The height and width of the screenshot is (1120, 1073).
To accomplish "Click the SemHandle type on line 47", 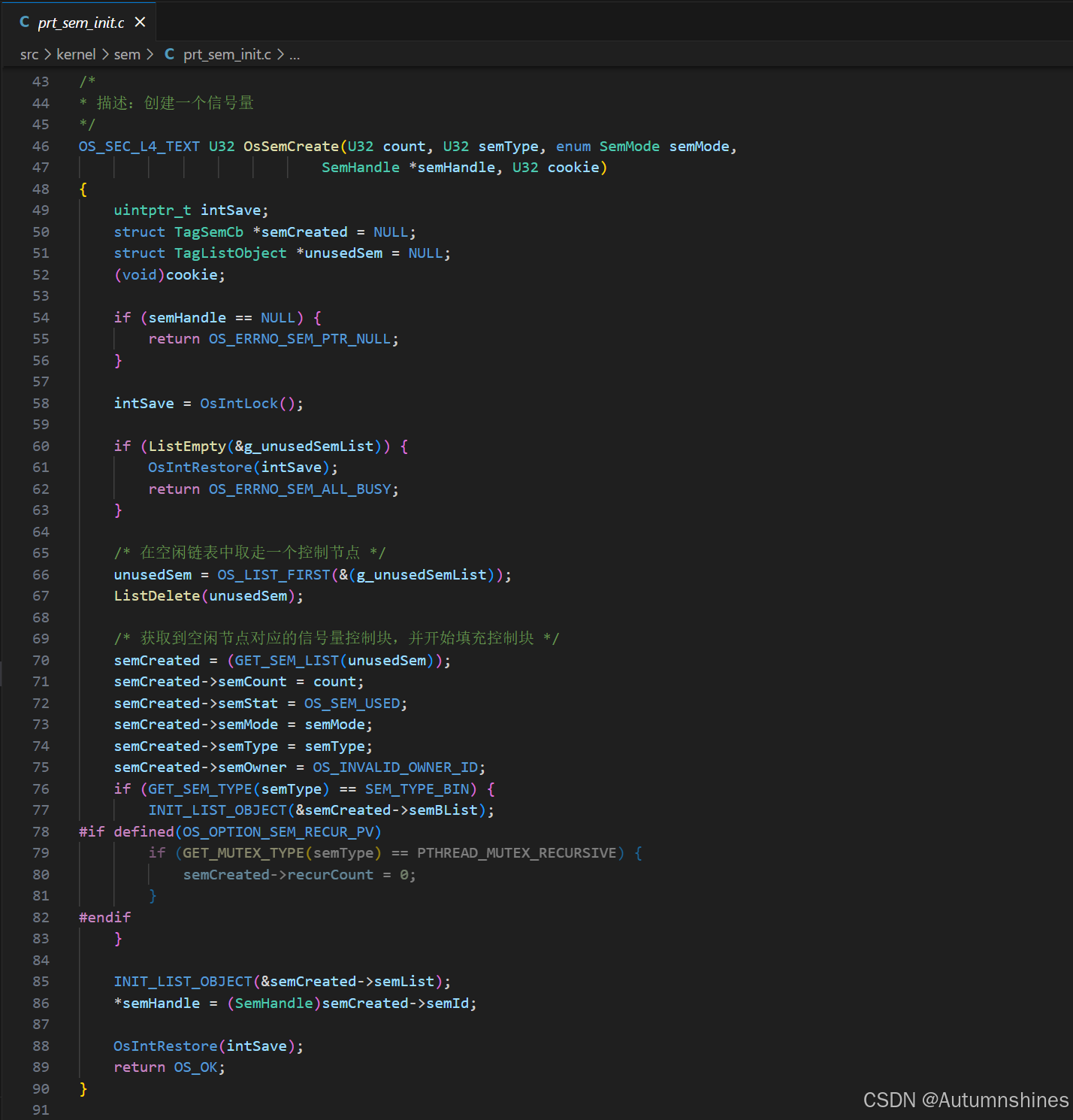I will point(361,168).
